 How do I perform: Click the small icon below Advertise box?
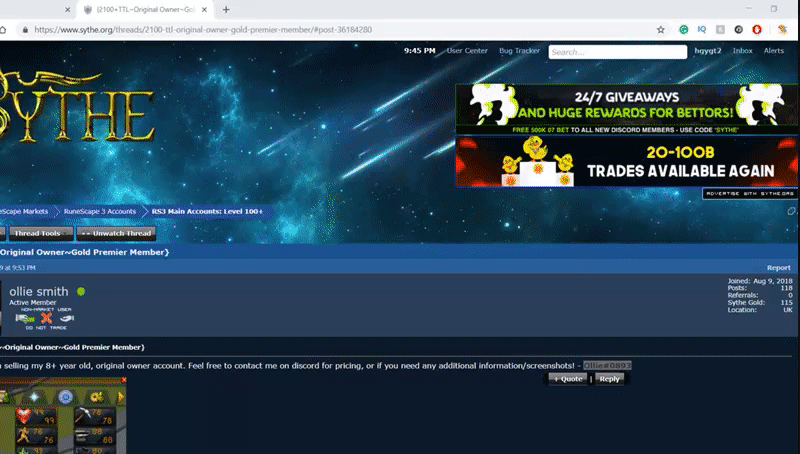(x=791, y=211)
